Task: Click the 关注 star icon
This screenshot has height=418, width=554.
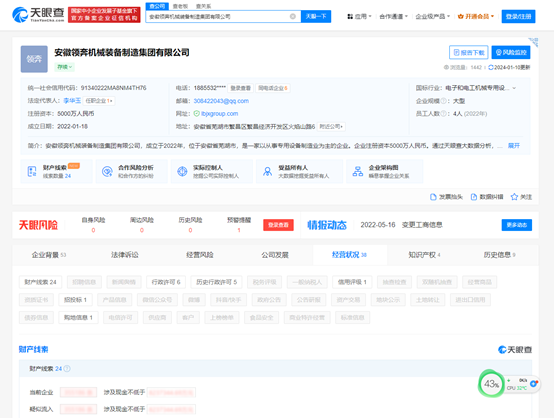Action: [x=514, y=197]
